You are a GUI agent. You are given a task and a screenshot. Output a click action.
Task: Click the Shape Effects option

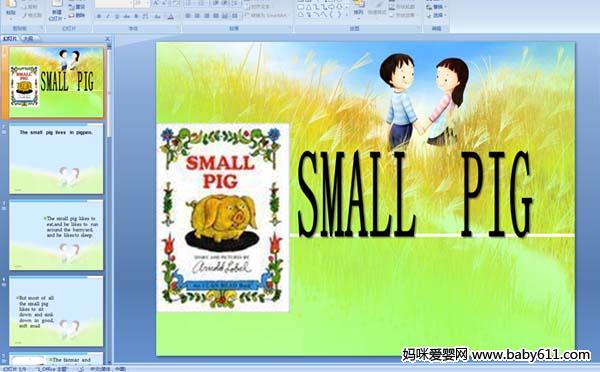click(402, 15)
